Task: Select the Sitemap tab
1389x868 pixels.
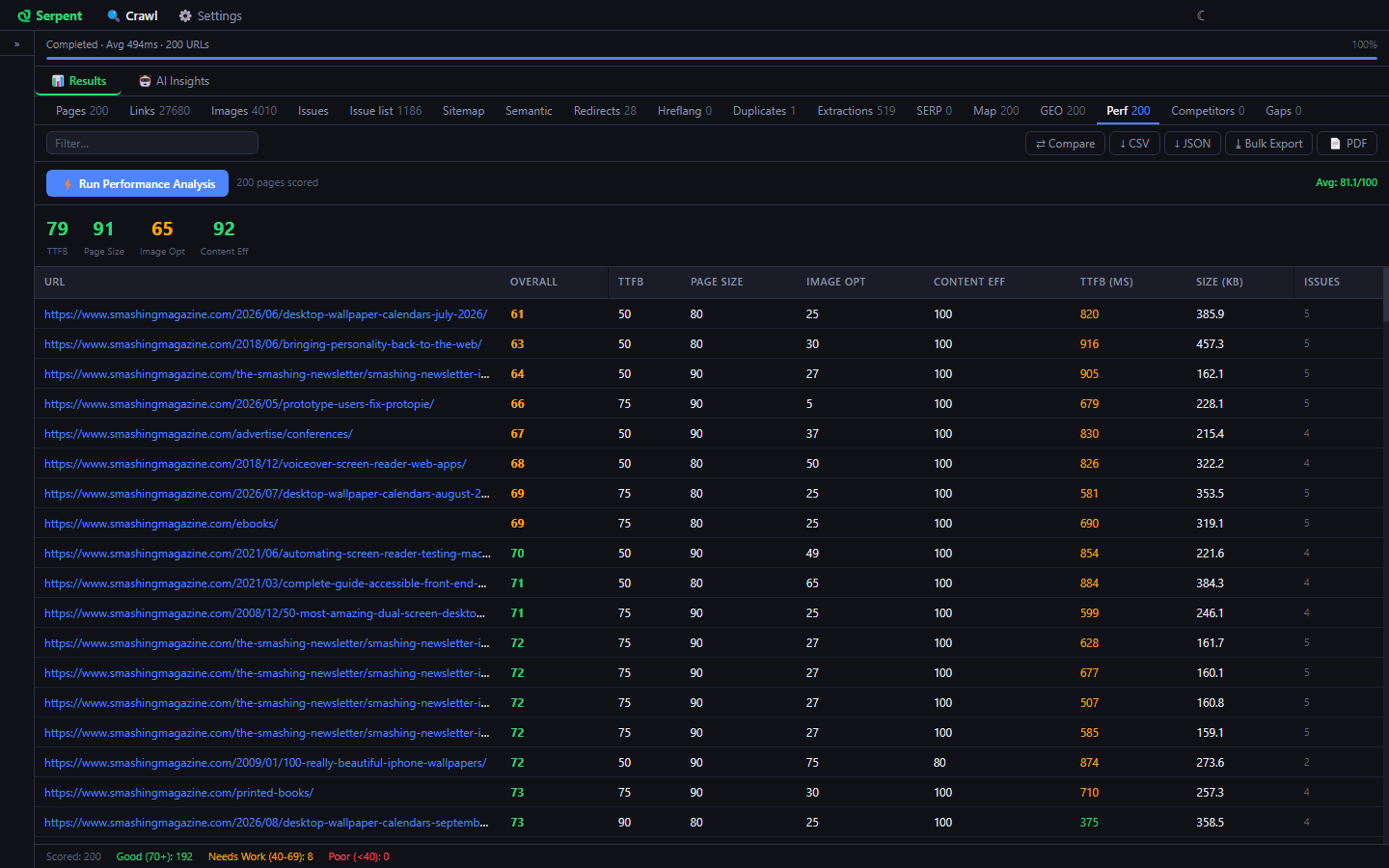Action: [463, 111]
